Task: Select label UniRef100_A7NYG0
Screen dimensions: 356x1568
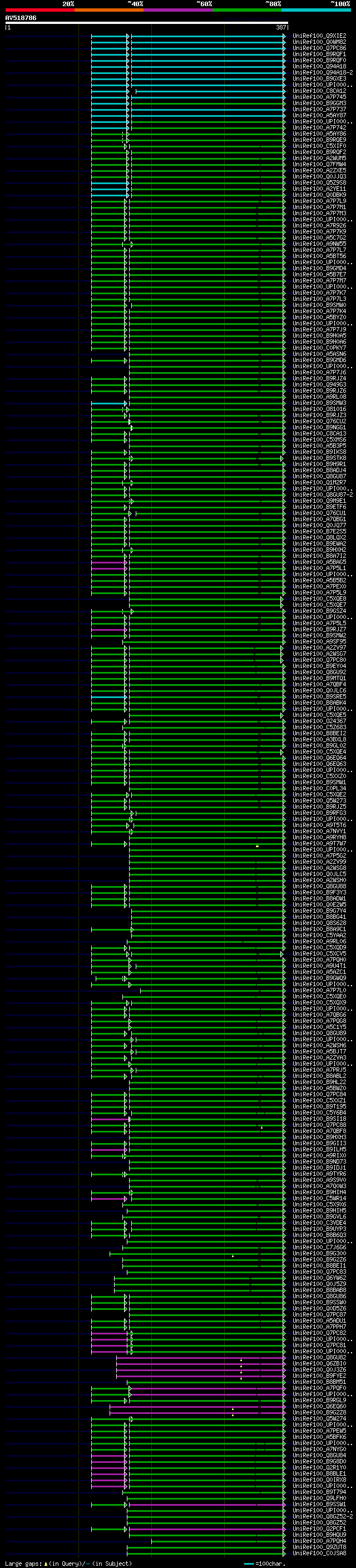Action: point(319,1450)
